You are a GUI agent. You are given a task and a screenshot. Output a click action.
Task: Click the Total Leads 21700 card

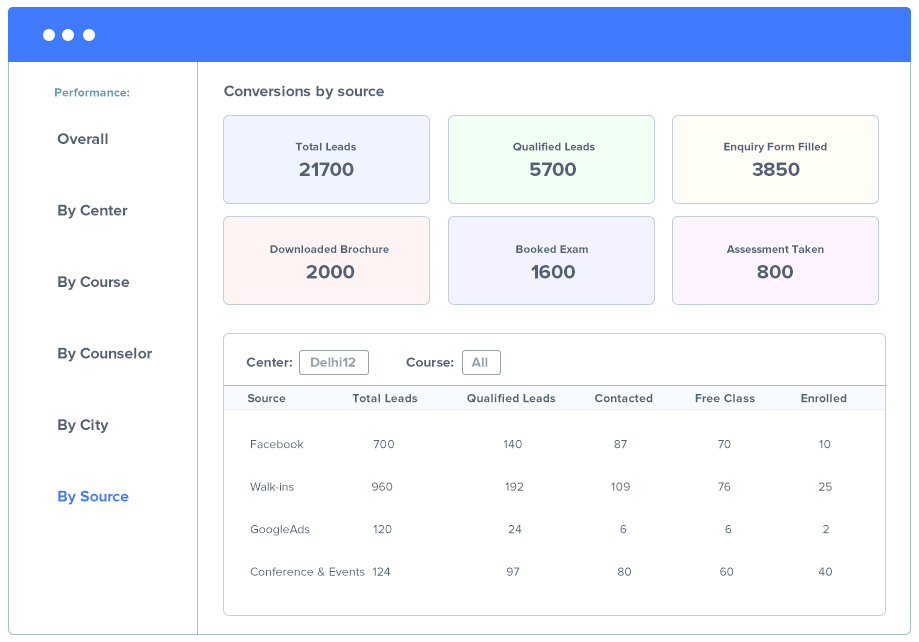[326, 160]
